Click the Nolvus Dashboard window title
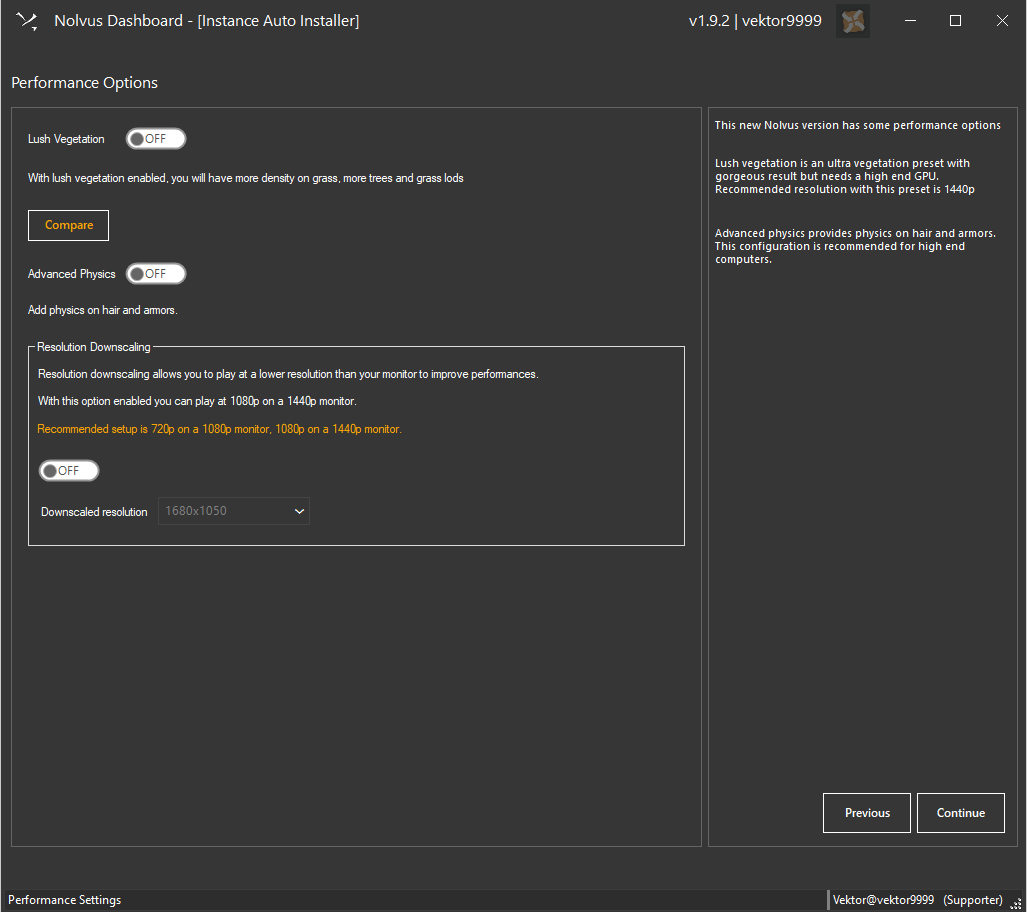This screenshot has width=1027, height=912. pyautogui.click(x=206, y=21)
